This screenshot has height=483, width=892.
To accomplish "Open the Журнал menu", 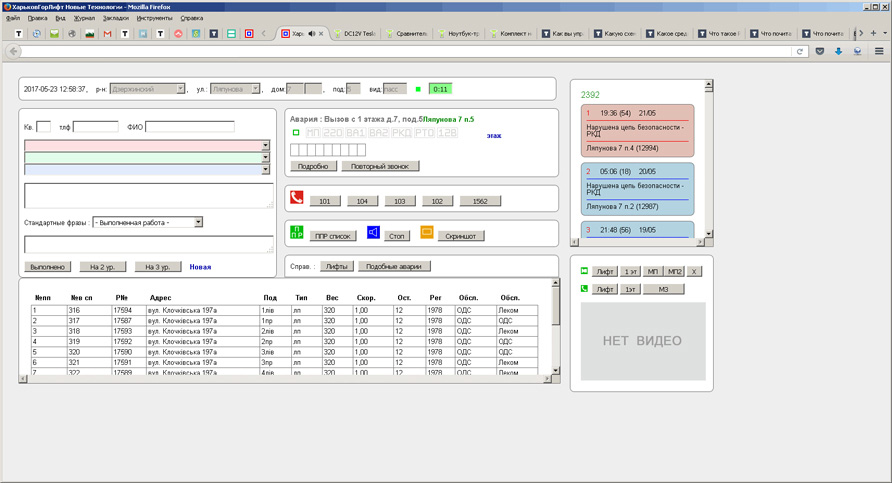I will pyautogui.click(x=85, y=18).
